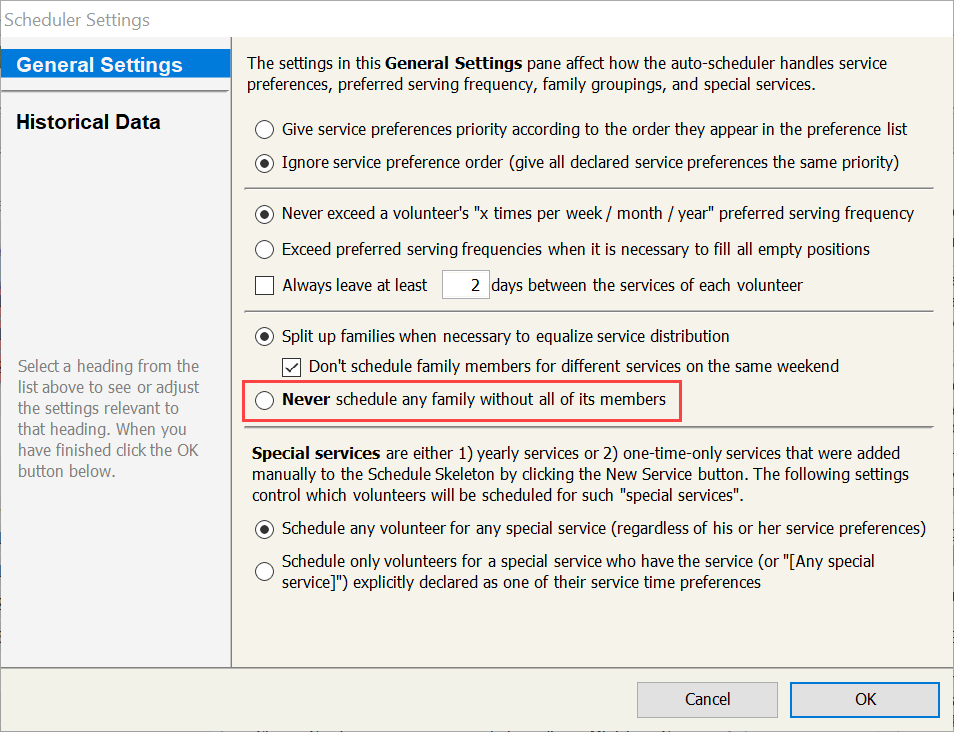Select 'Schedule only volunteers for a special service'
This screenshot has width=954, height=732.
(x=264, y=571)
